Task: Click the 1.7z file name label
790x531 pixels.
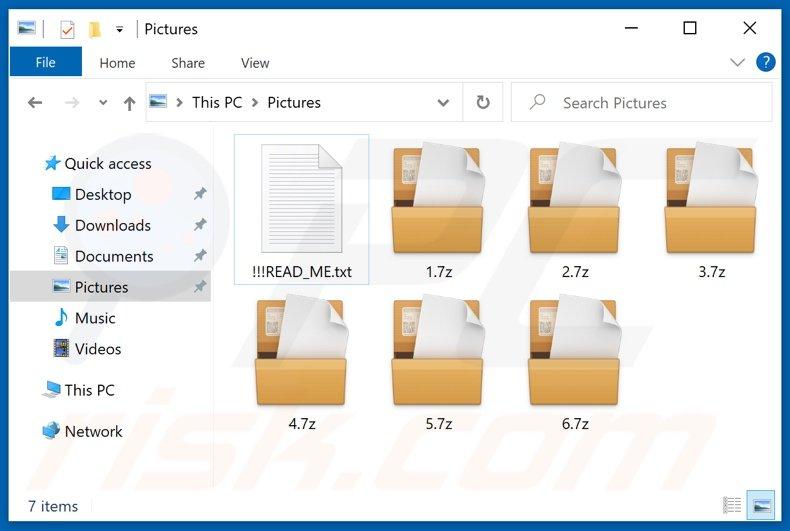Action: 439,272
